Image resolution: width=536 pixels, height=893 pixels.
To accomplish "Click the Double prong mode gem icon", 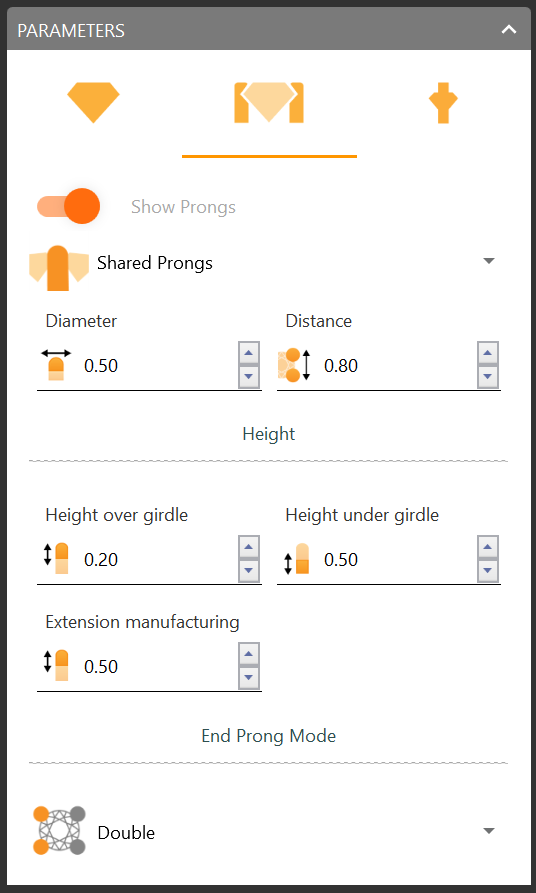I will click(x=59, y=830).
